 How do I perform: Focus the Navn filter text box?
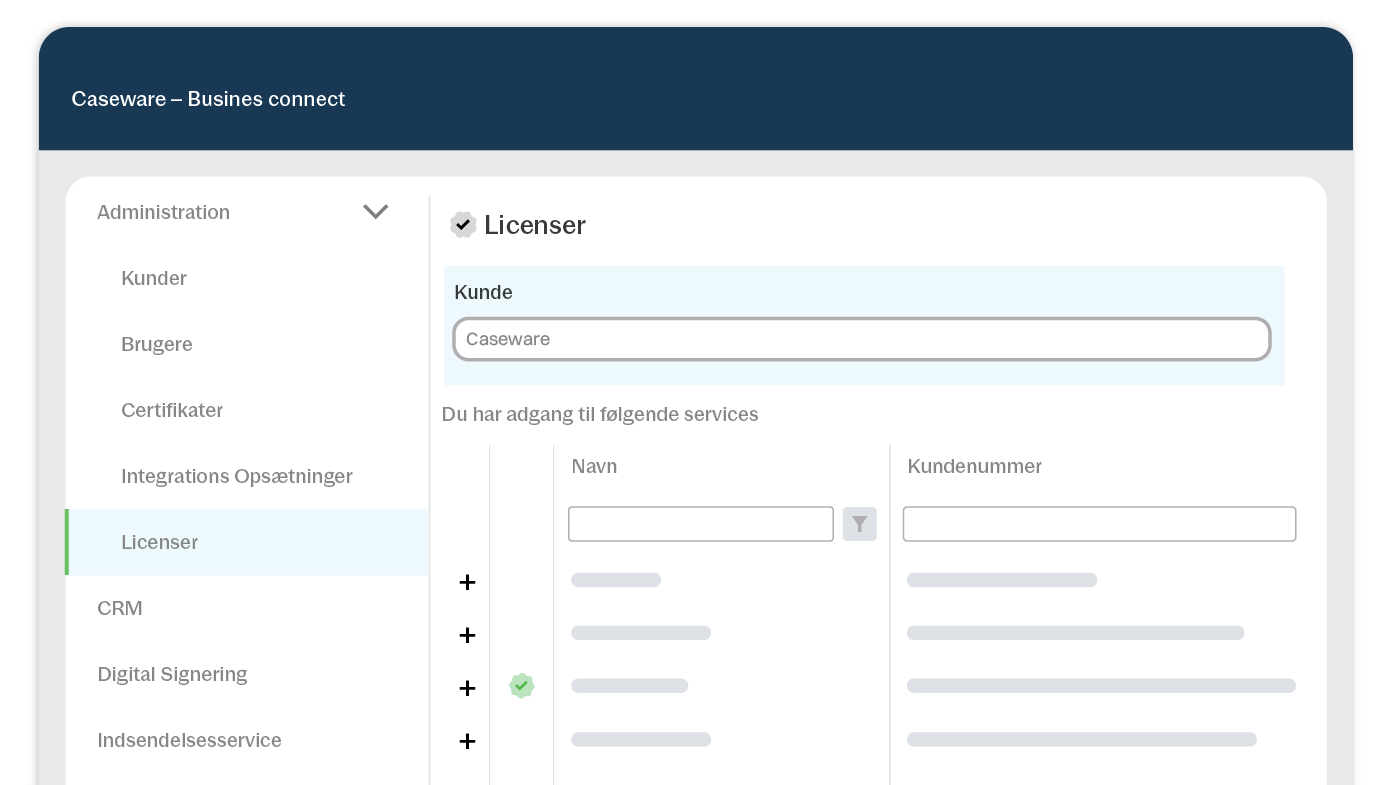700,524
